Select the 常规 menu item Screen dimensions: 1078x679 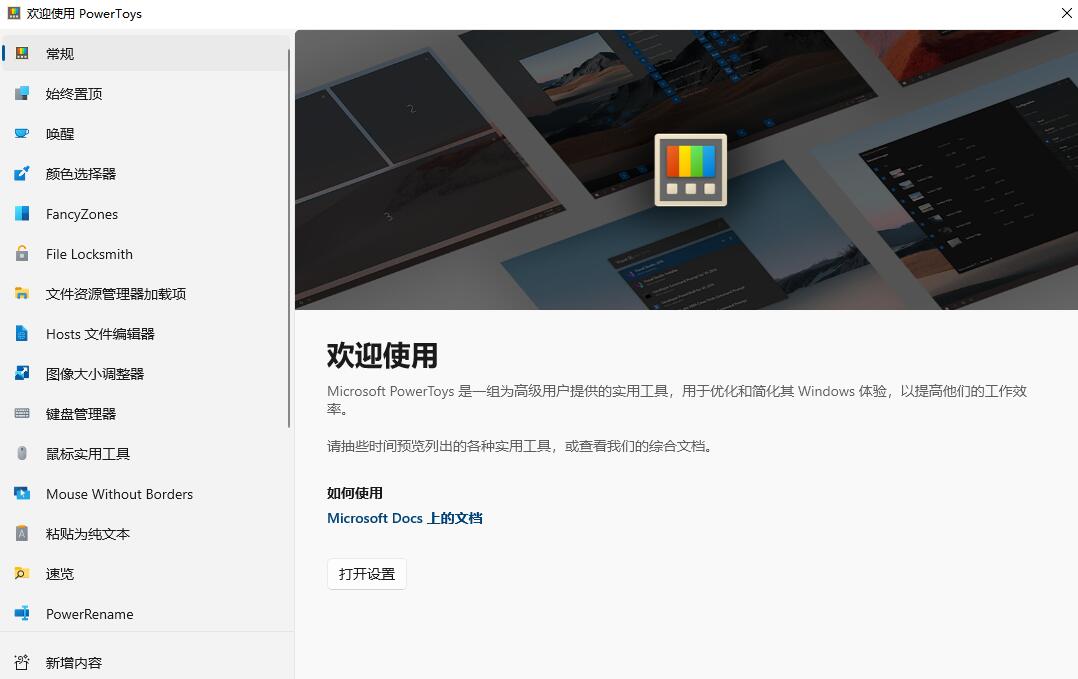(145, 53)
